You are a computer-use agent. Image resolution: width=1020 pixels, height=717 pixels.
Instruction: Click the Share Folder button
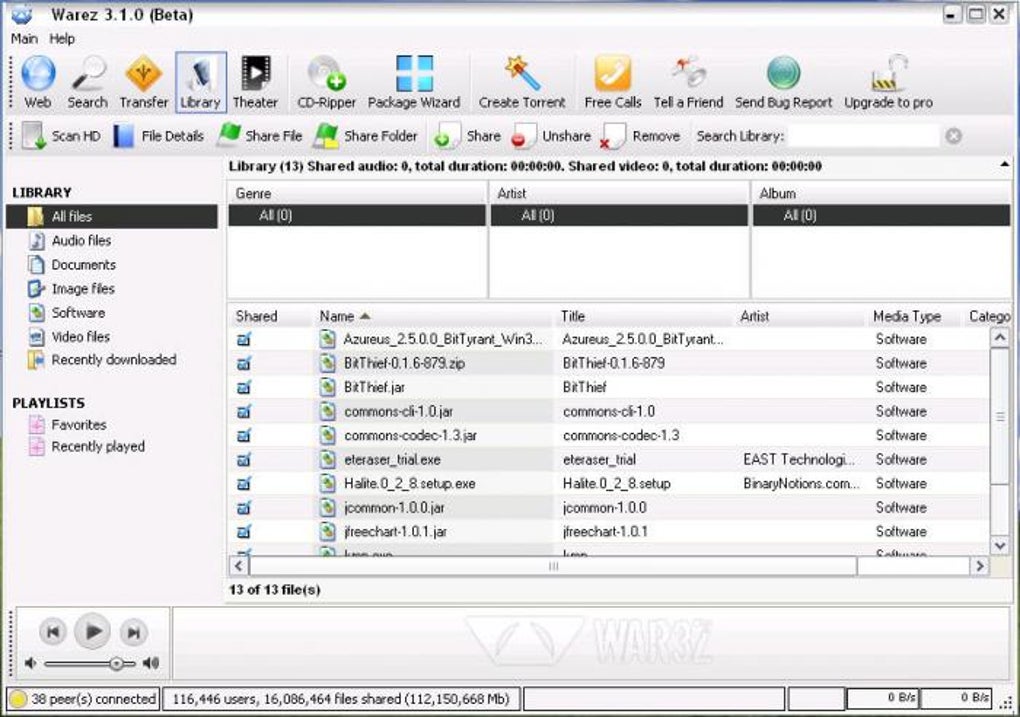tap(366, 136)
